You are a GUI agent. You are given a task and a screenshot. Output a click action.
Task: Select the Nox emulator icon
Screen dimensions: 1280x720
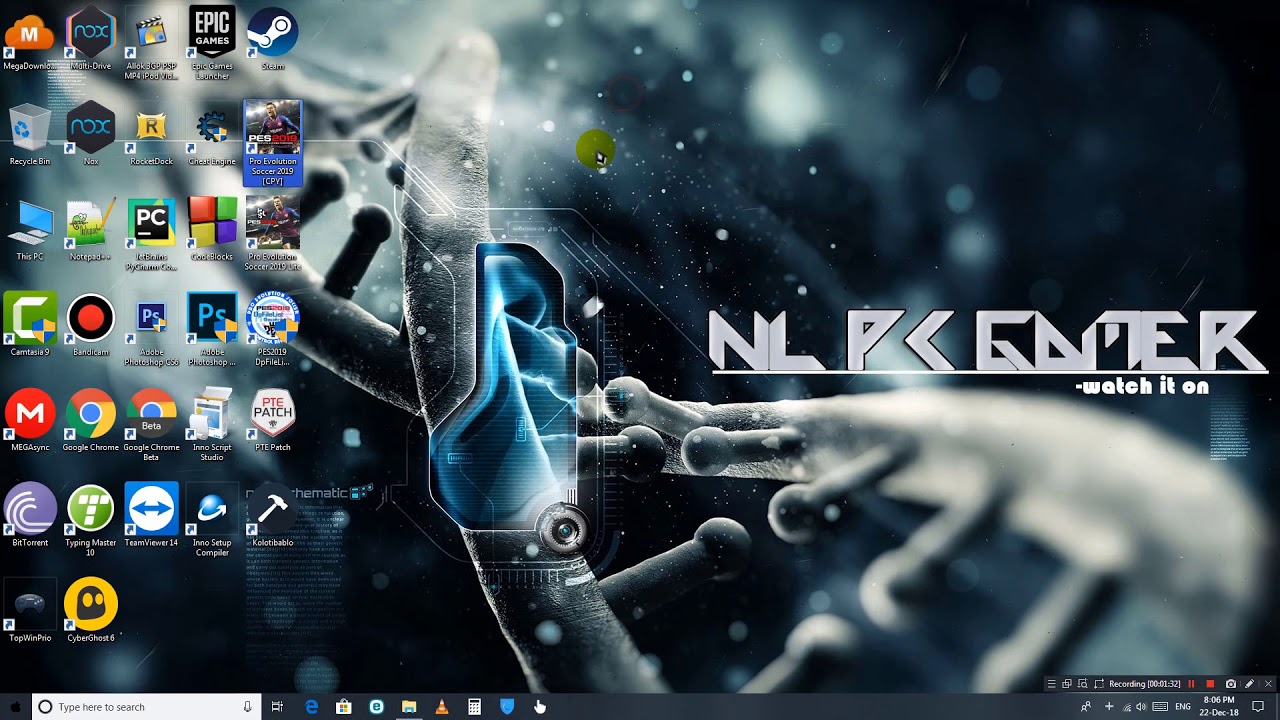[x=91, y=135]
